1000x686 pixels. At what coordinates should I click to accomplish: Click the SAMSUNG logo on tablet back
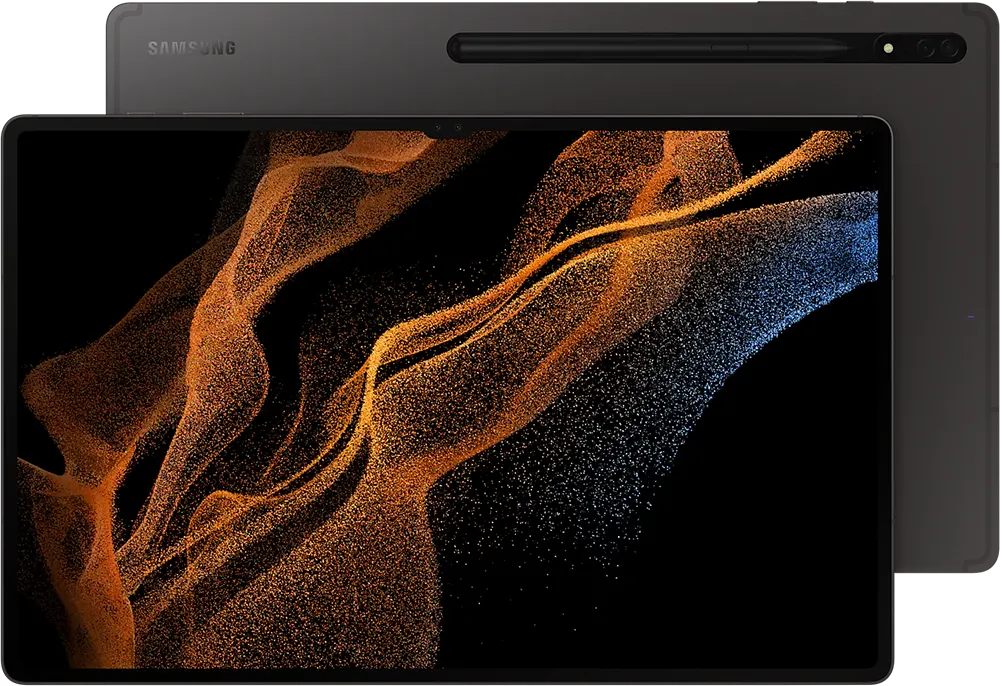click(191, 48)
